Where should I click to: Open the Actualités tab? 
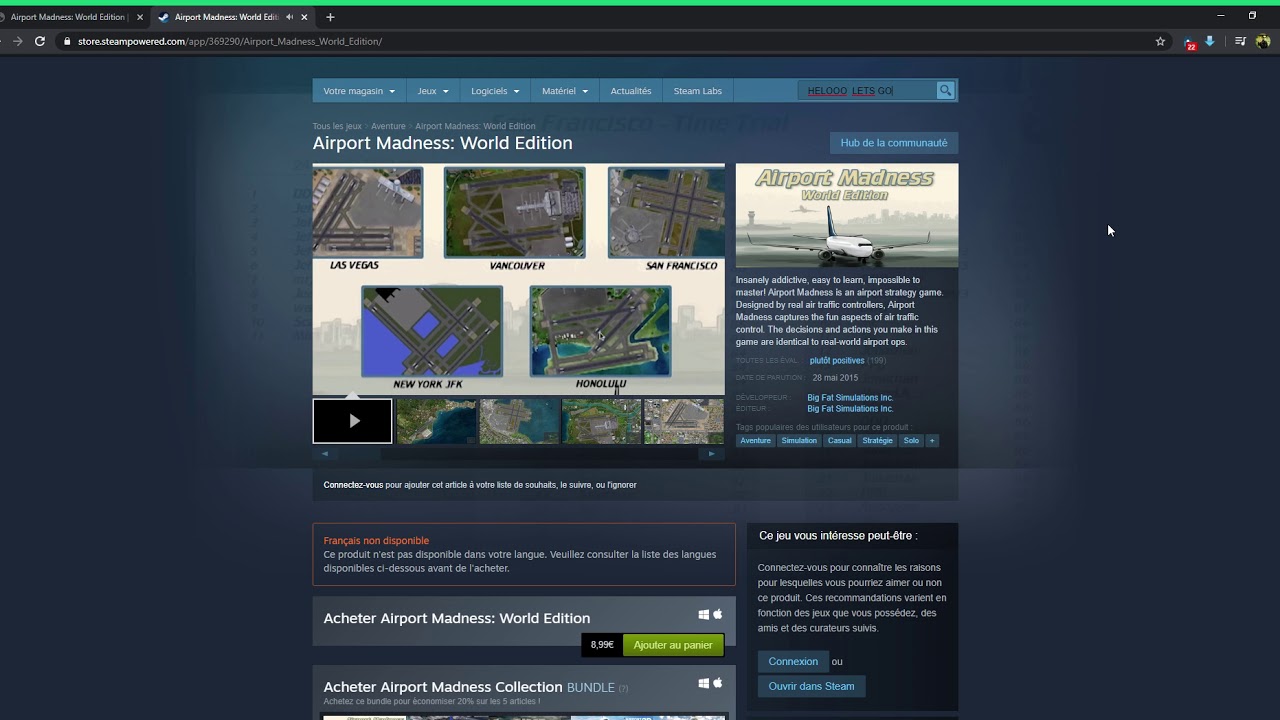[631, 91]
